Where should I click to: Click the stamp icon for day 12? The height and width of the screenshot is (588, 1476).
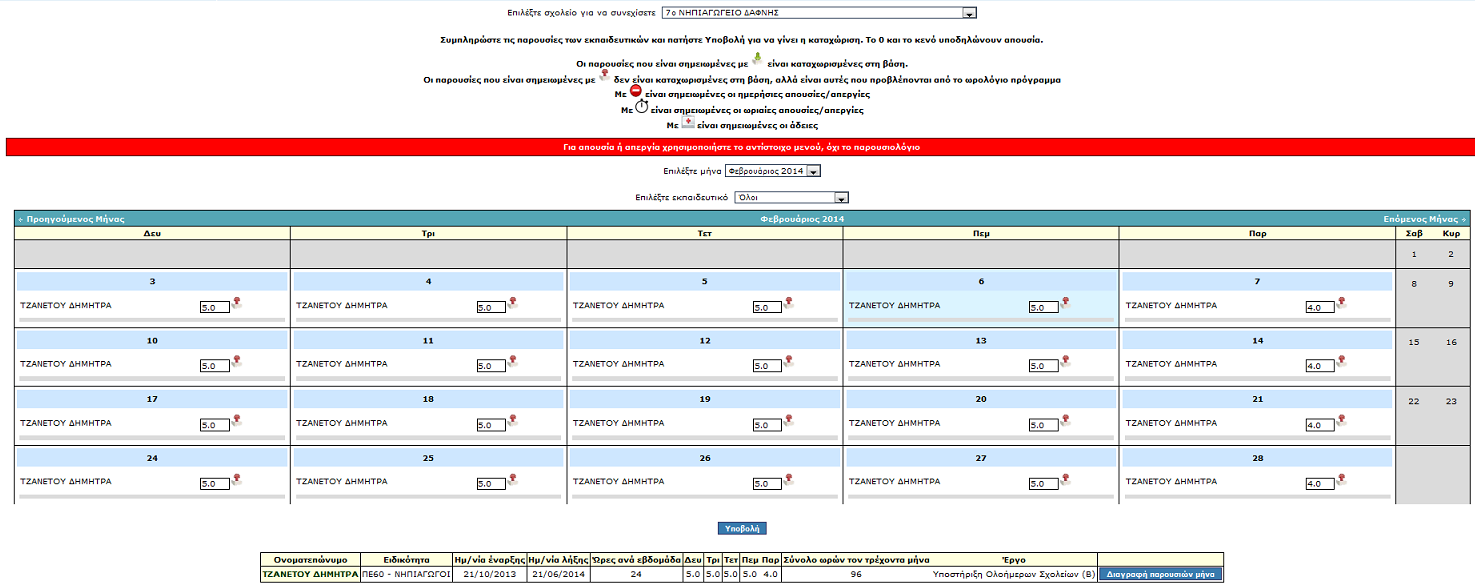[790, 362]
